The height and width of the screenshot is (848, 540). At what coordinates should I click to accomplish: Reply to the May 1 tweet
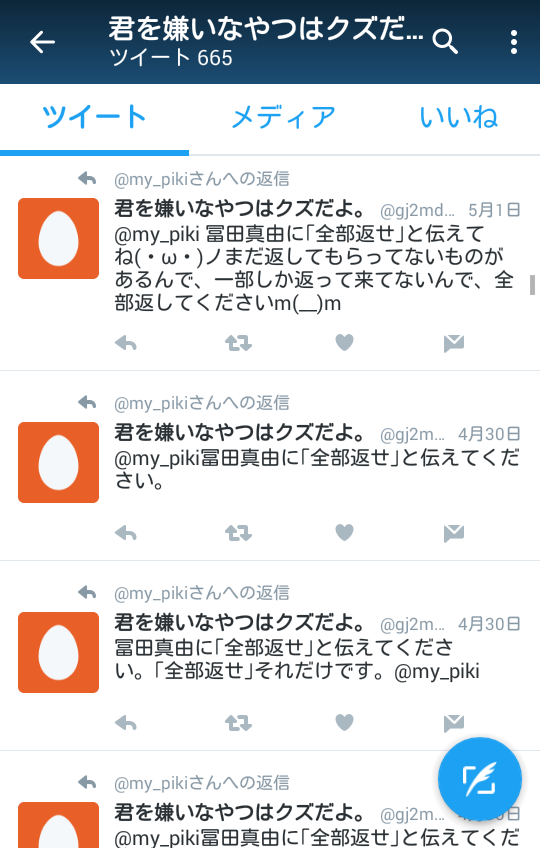126,343
